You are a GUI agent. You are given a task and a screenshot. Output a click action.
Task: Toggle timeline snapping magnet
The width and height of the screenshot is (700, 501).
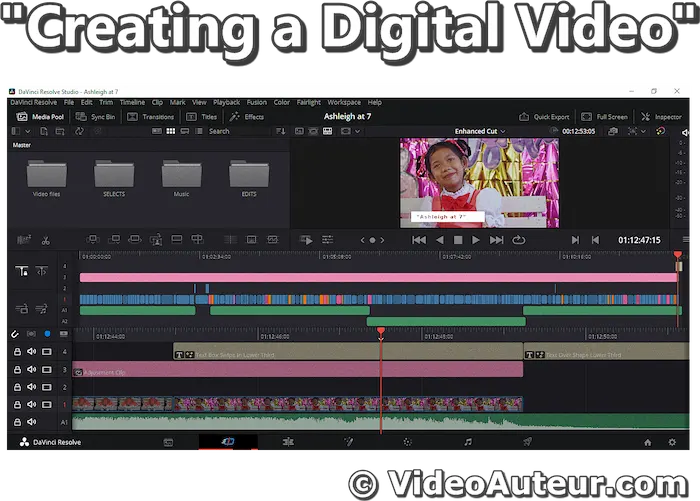(15, 334)
